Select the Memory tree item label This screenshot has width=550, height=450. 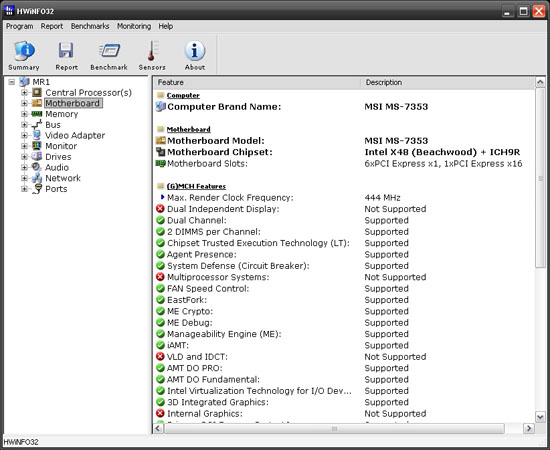pyautogui.click(x=62, y=114)
